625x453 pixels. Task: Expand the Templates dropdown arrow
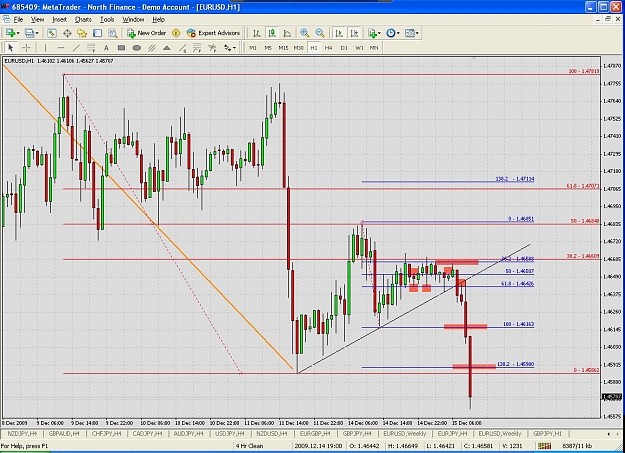(417, 33)
